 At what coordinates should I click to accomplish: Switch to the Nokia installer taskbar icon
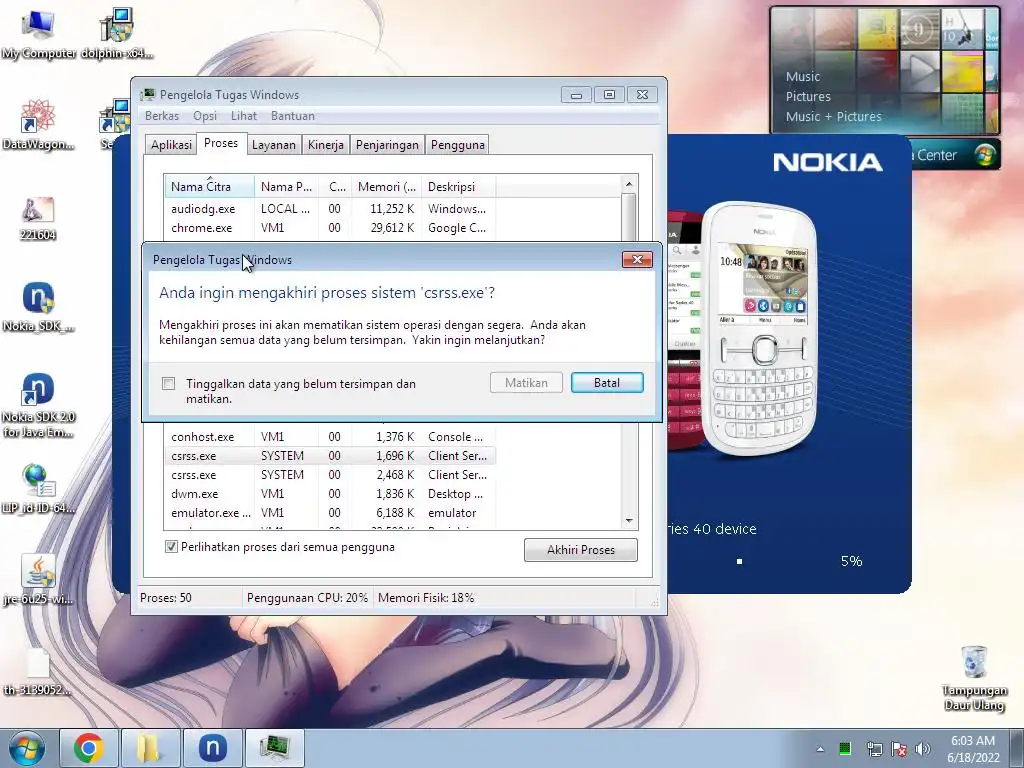pyautogui.click(x=212, y=748)
